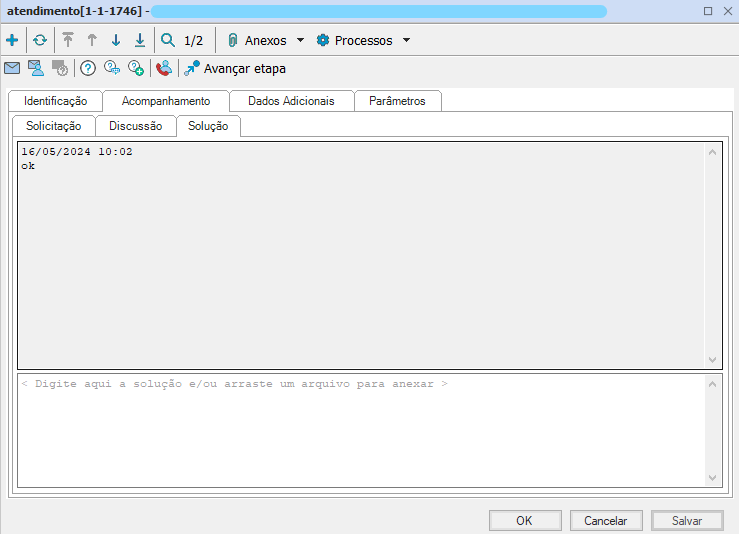The width and height of the screenshot is (739, 534).
Task: Open the Dados Adicionais tab
Action: point(291,101)
